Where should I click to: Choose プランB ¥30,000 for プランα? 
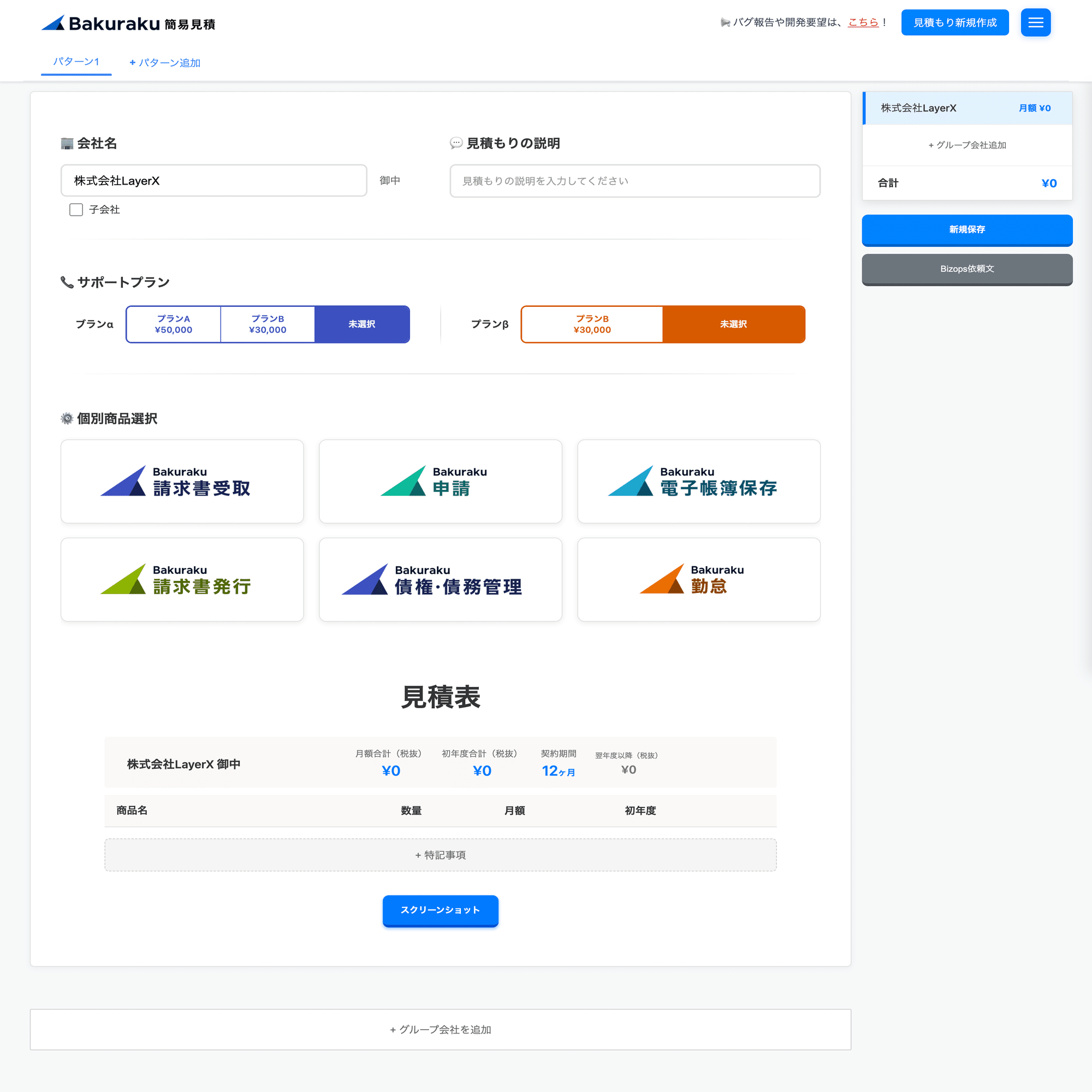(268, 324)
